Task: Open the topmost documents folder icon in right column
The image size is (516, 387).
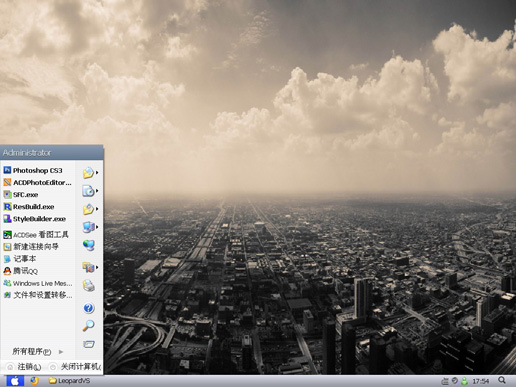Action: 88,173
